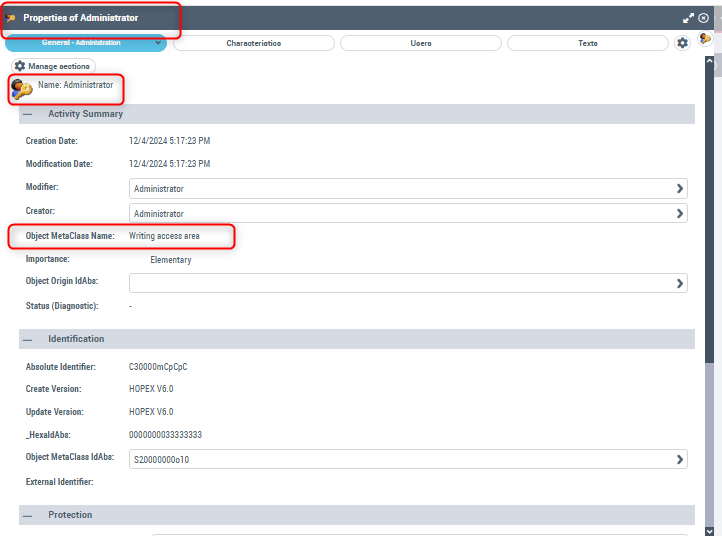Open the Creator field arrow

680,213
